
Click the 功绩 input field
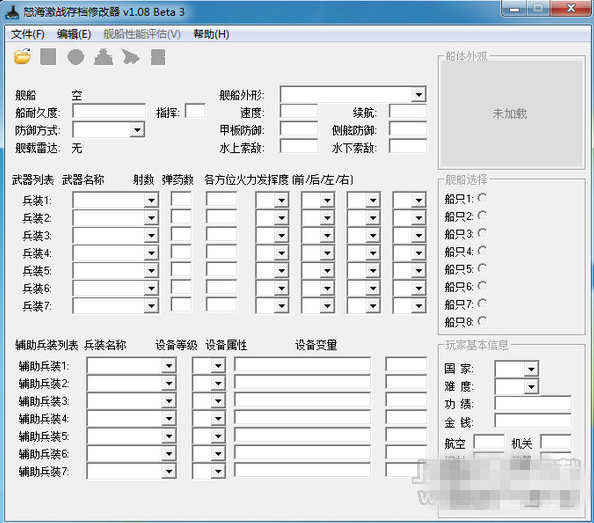pos(533,403)
